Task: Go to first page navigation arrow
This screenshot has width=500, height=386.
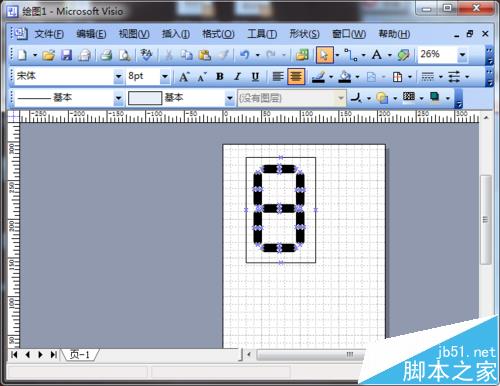Action: pos(14,355)
